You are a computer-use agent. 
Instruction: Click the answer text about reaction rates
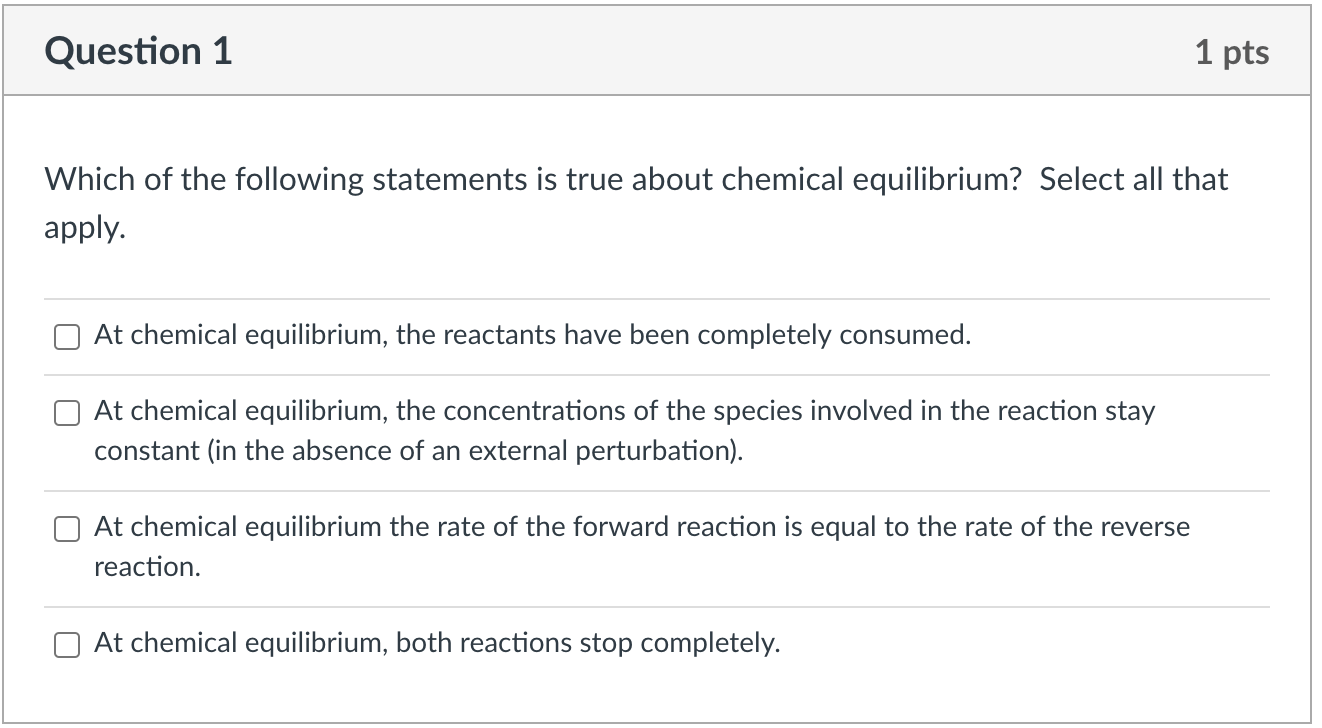click(x=640, y=528)
